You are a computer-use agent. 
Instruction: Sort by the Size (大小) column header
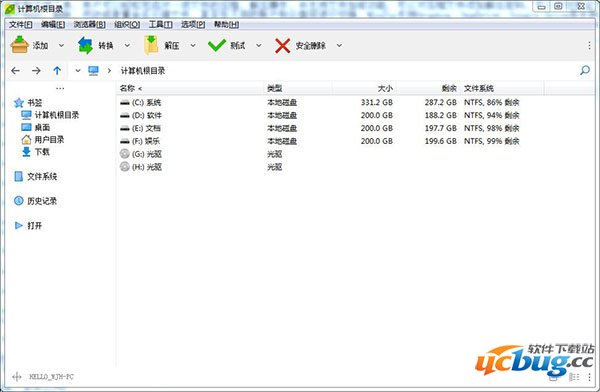tap(364, 88)
